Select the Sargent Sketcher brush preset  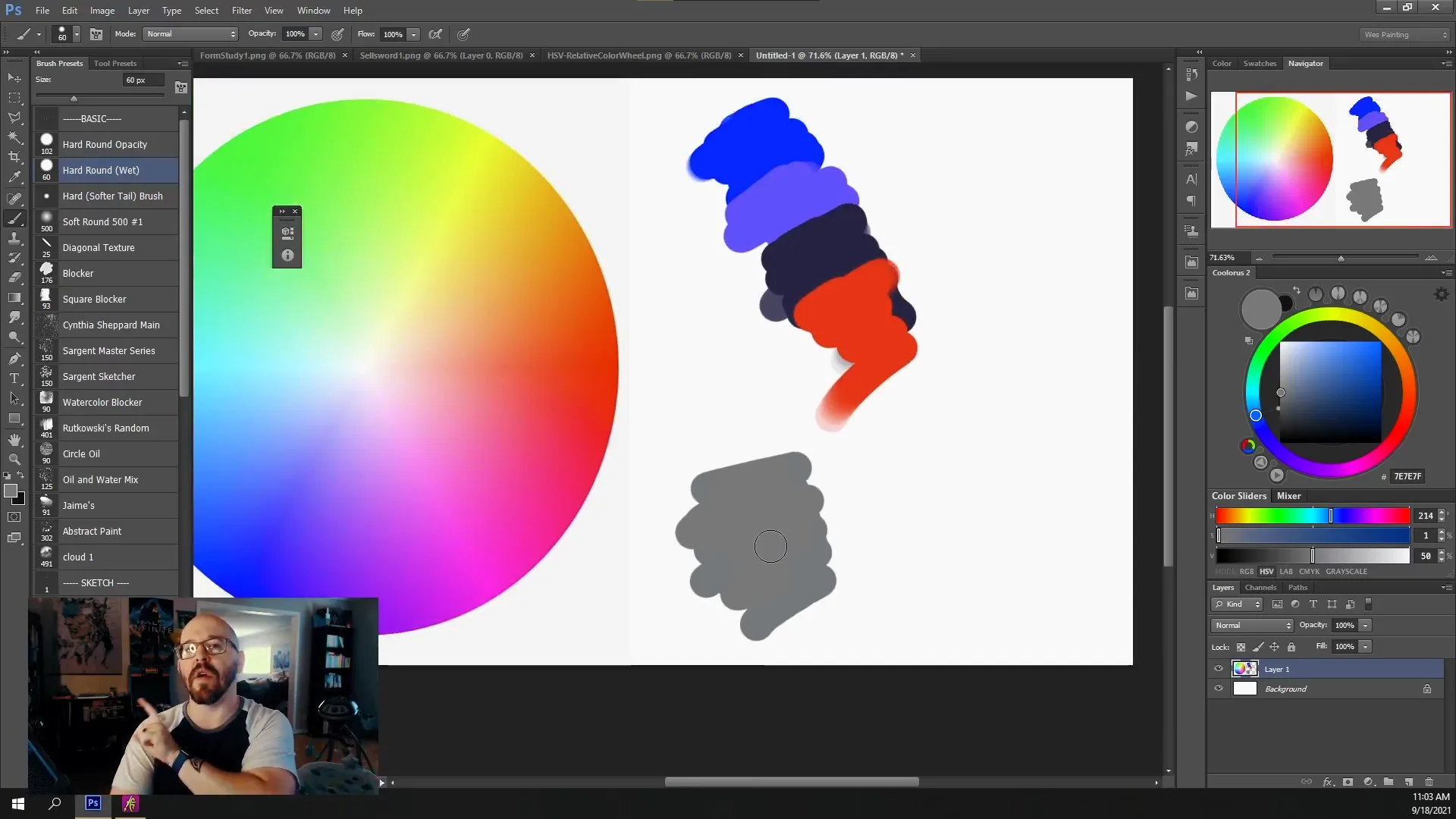point(99,377)
